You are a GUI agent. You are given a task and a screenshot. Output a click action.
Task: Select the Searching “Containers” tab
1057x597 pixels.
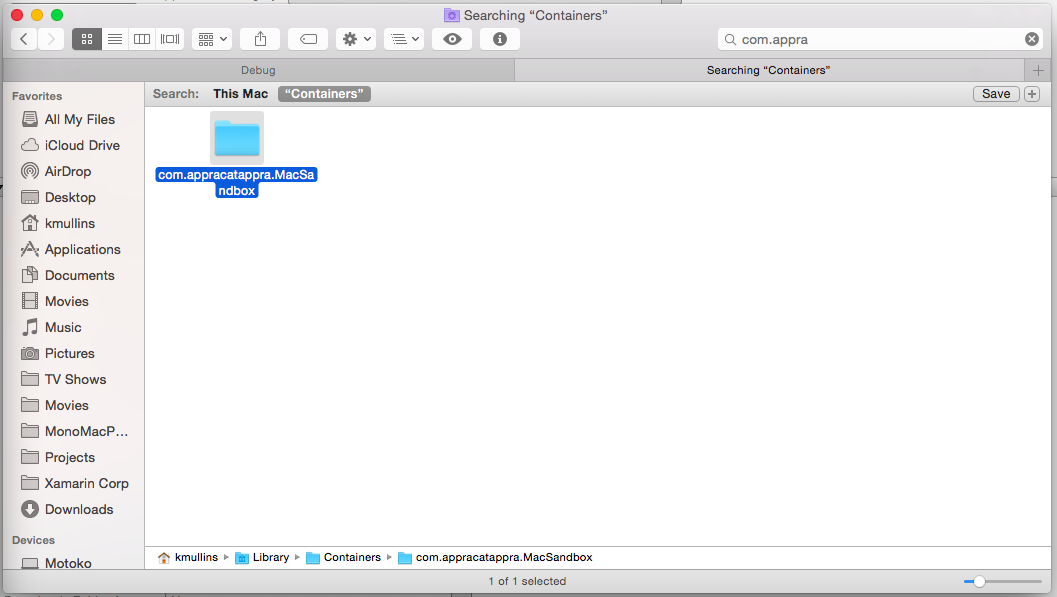click(x=768, y=70)
